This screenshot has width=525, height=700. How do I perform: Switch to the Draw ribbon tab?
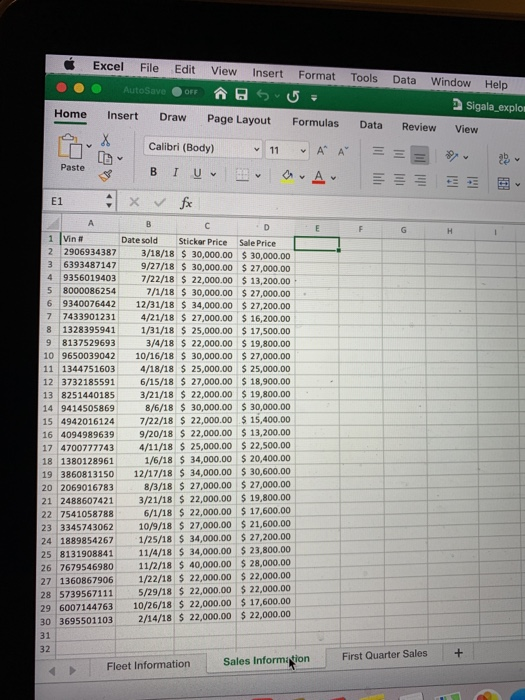(172, 117)
